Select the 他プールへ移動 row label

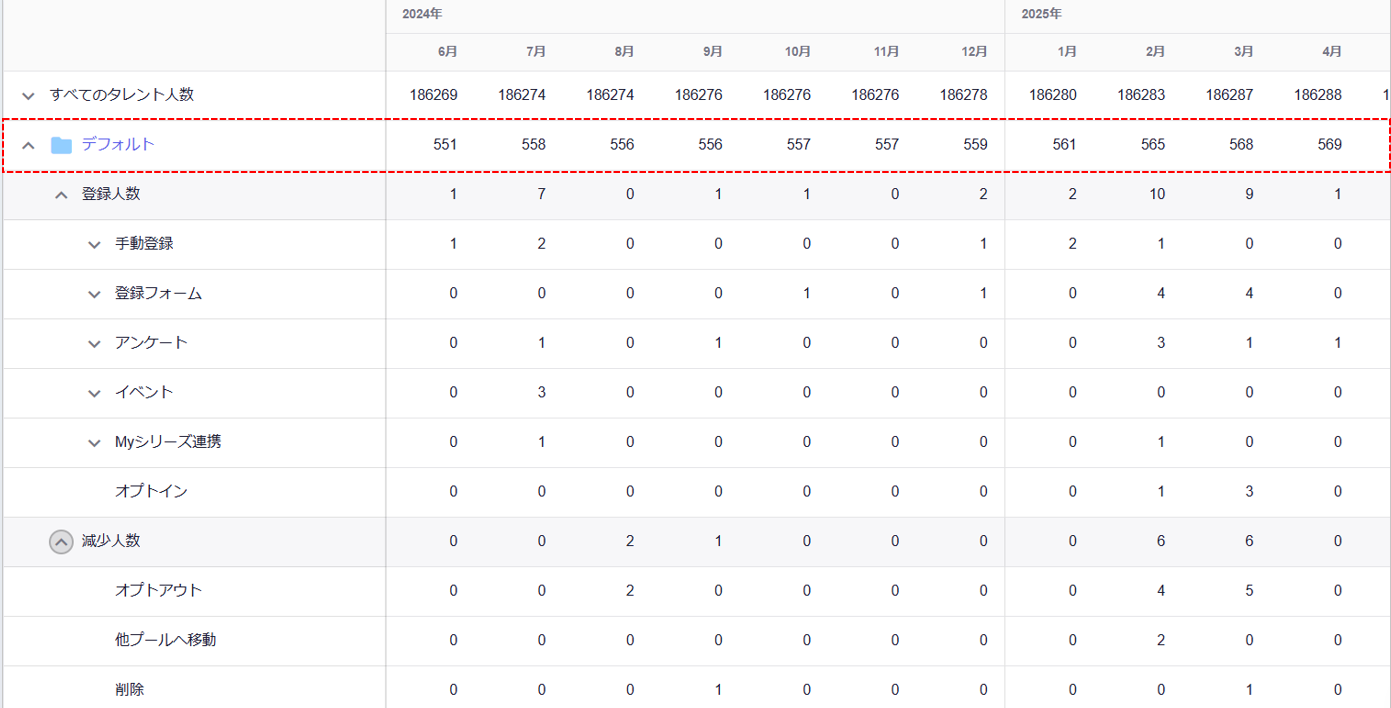tap(165, 640)
